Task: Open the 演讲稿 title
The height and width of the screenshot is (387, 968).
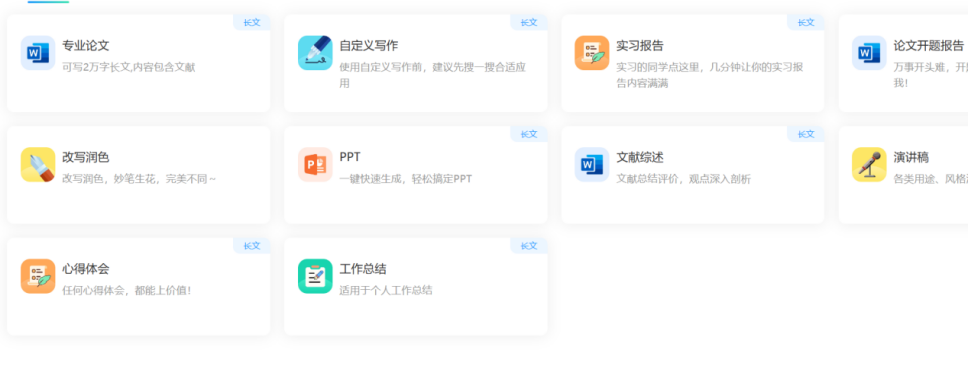Action: click(x=911, y=157)
